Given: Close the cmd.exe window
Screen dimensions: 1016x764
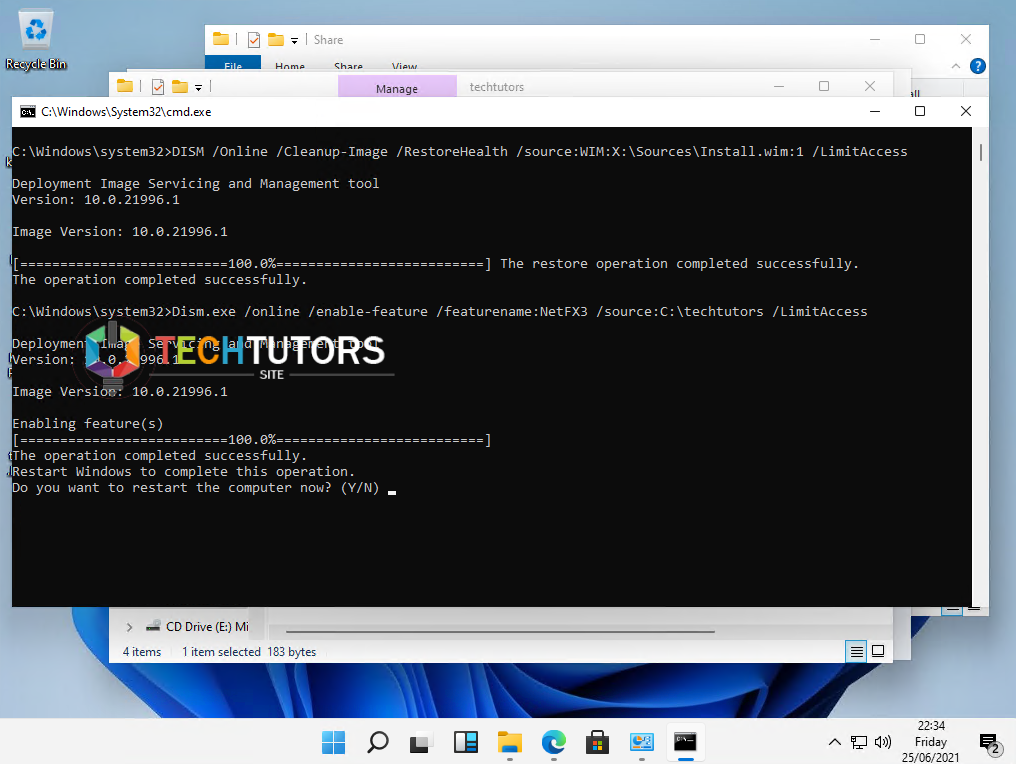Looking at the screenshot, I should (965, 111).
